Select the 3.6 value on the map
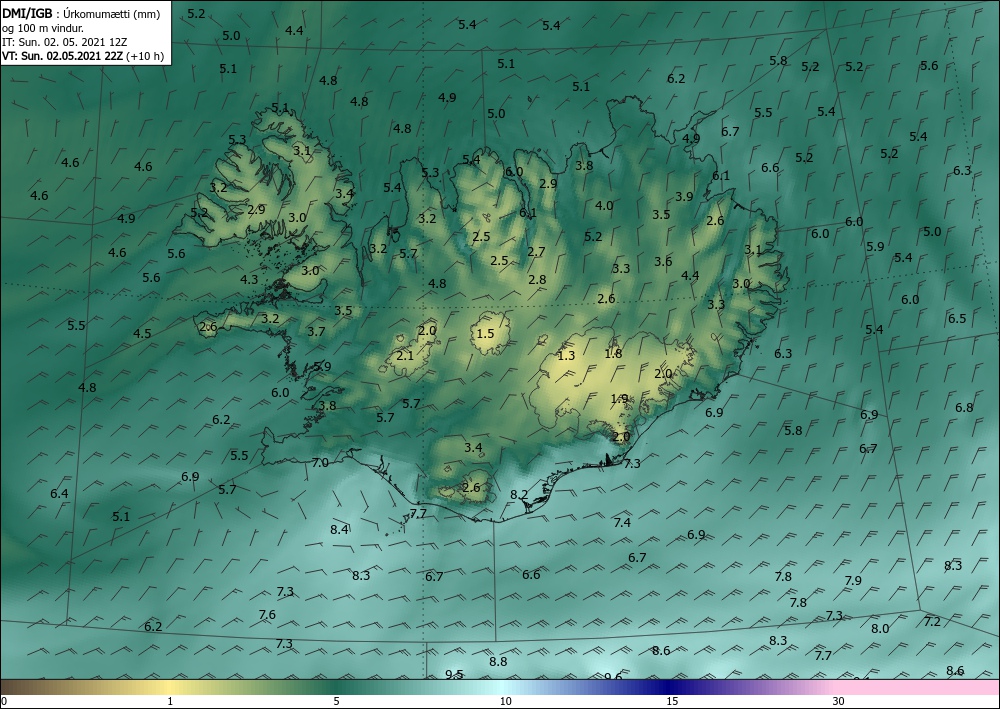The image size is (1000, 709). pyautogui.click(x=663, y=261)
